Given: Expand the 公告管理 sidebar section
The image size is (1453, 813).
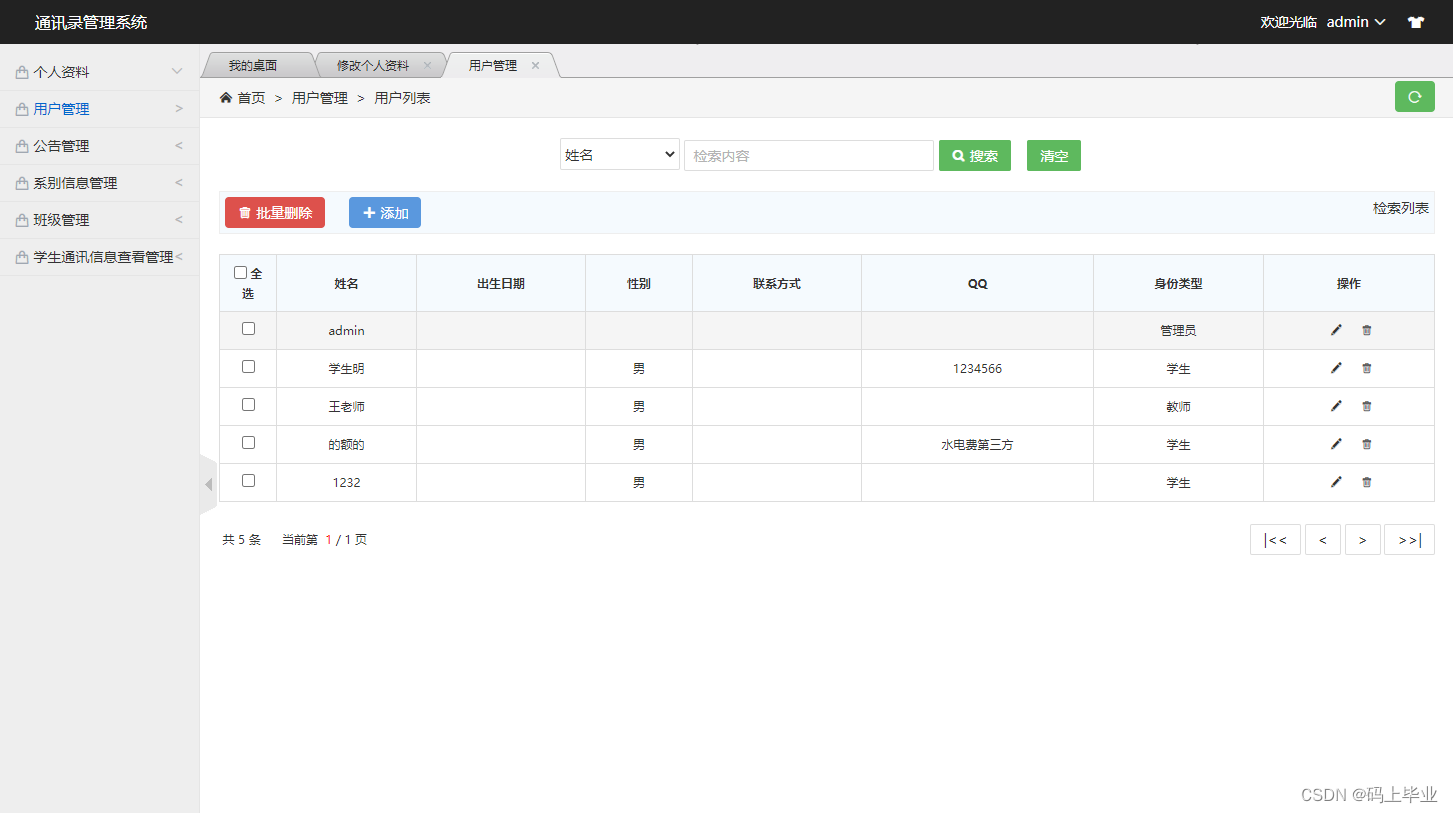Looking at the screenshot, I should click(x=63, y=145).
